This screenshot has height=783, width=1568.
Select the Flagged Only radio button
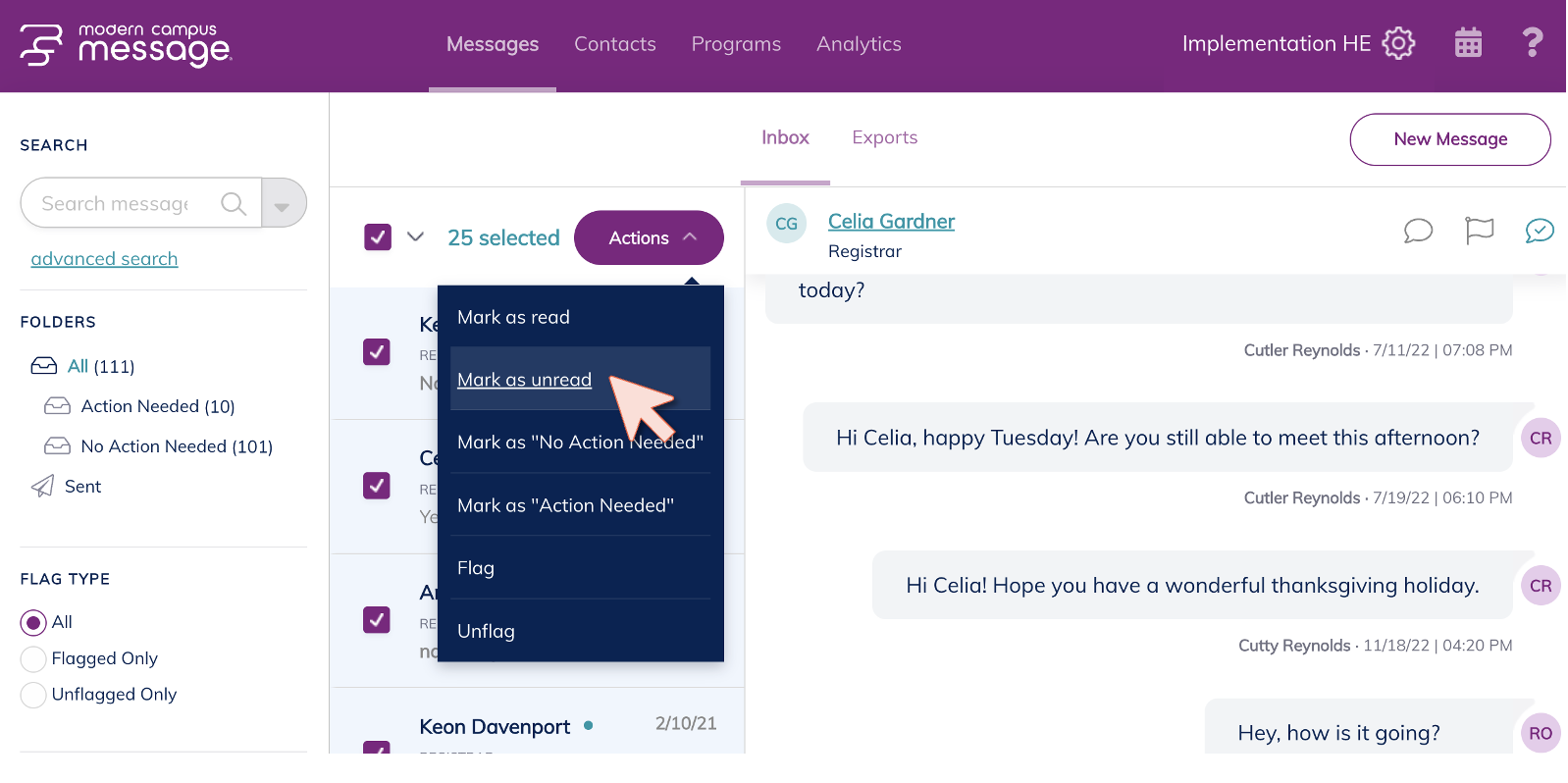click(33, 659)
